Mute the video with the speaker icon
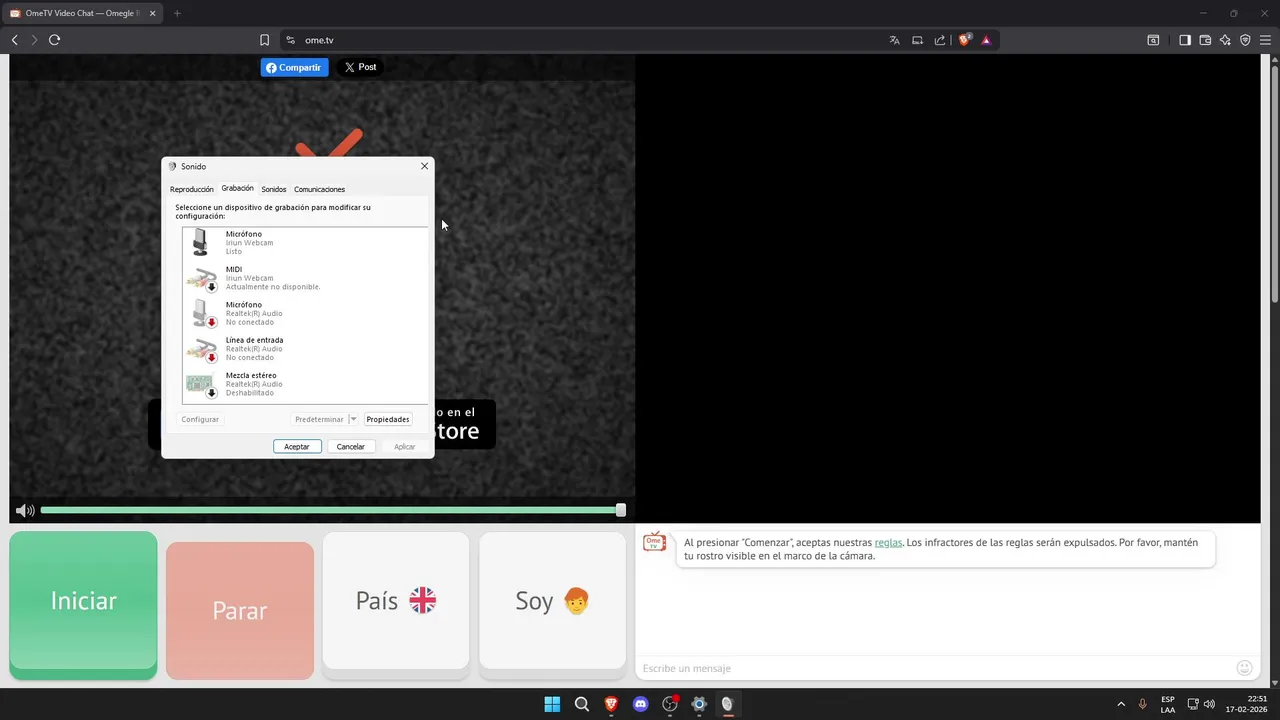1280x720 pixels. coord(25,511)
